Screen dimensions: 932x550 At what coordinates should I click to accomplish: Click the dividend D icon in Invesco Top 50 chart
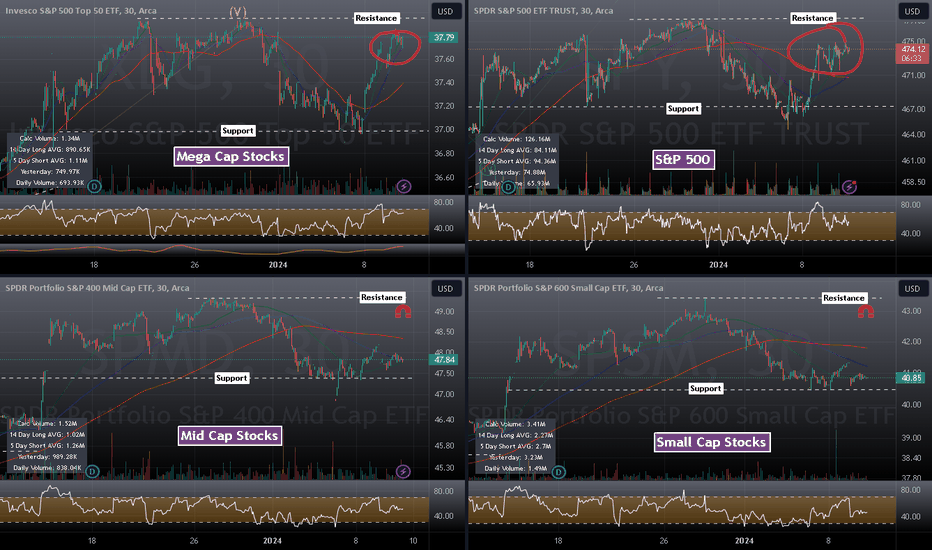94,187
